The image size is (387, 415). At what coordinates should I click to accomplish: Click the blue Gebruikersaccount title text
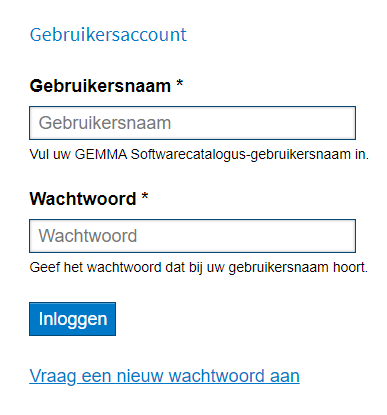(108, 35)
